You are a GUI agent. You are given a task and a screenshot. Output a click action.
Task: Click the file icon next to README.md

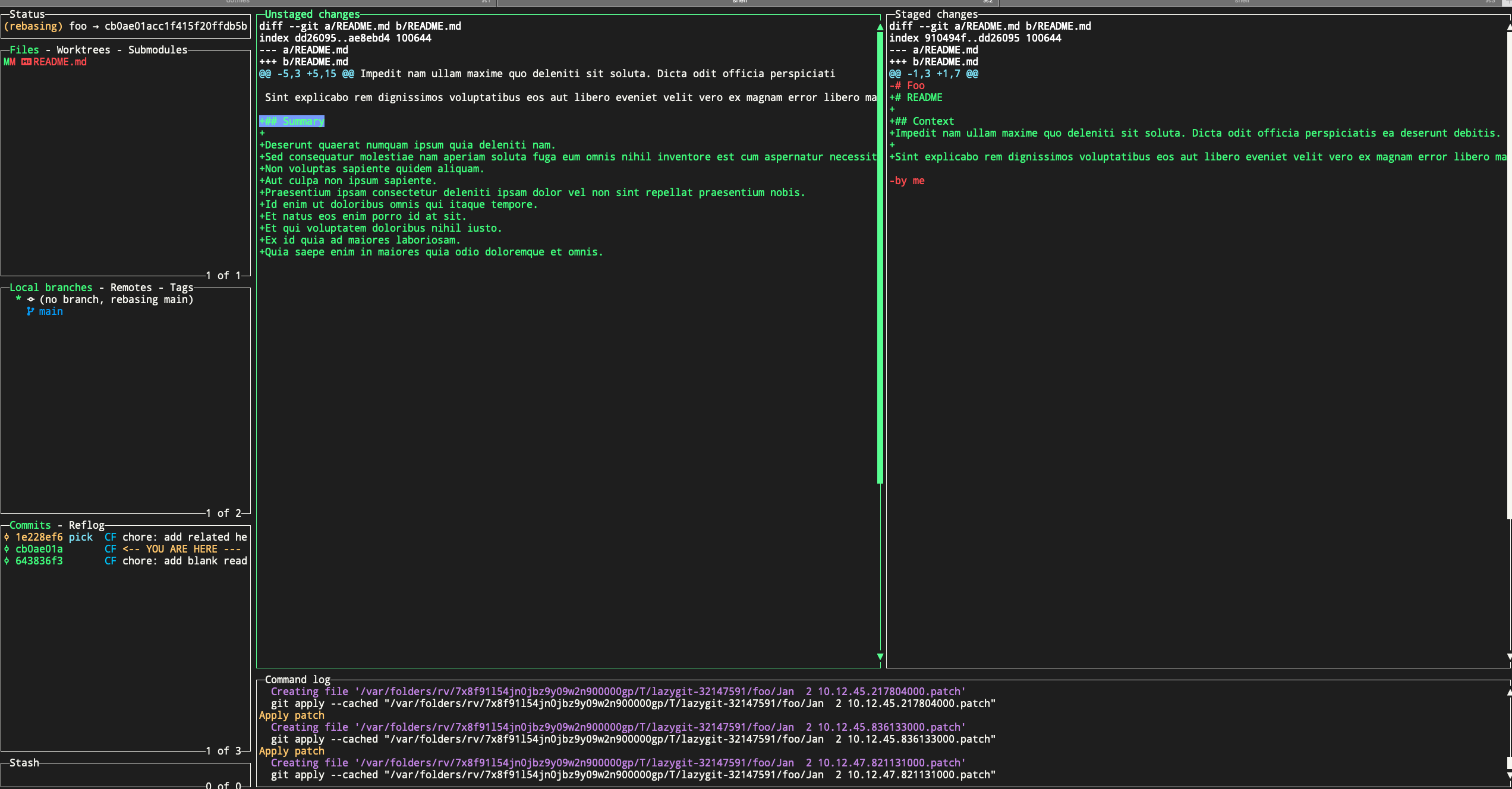click(26, 62)
